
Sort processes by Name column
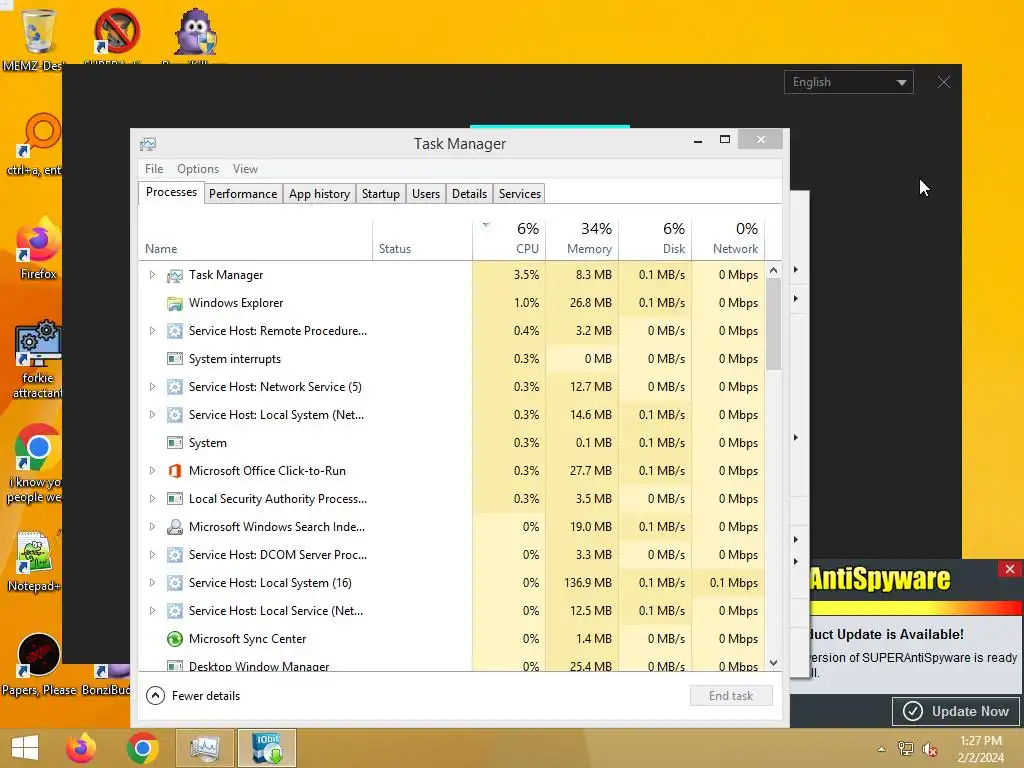pos(255,238)
